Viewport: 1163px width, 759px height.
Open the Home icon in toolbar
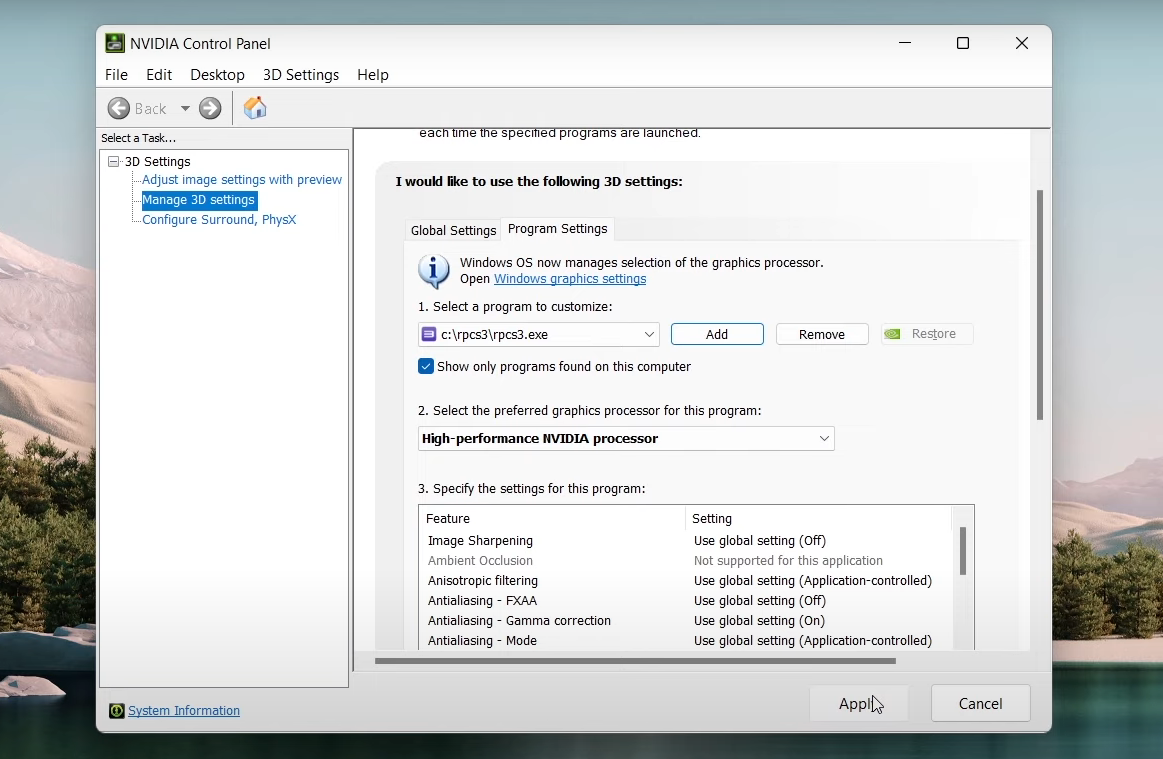click(254, 108)
